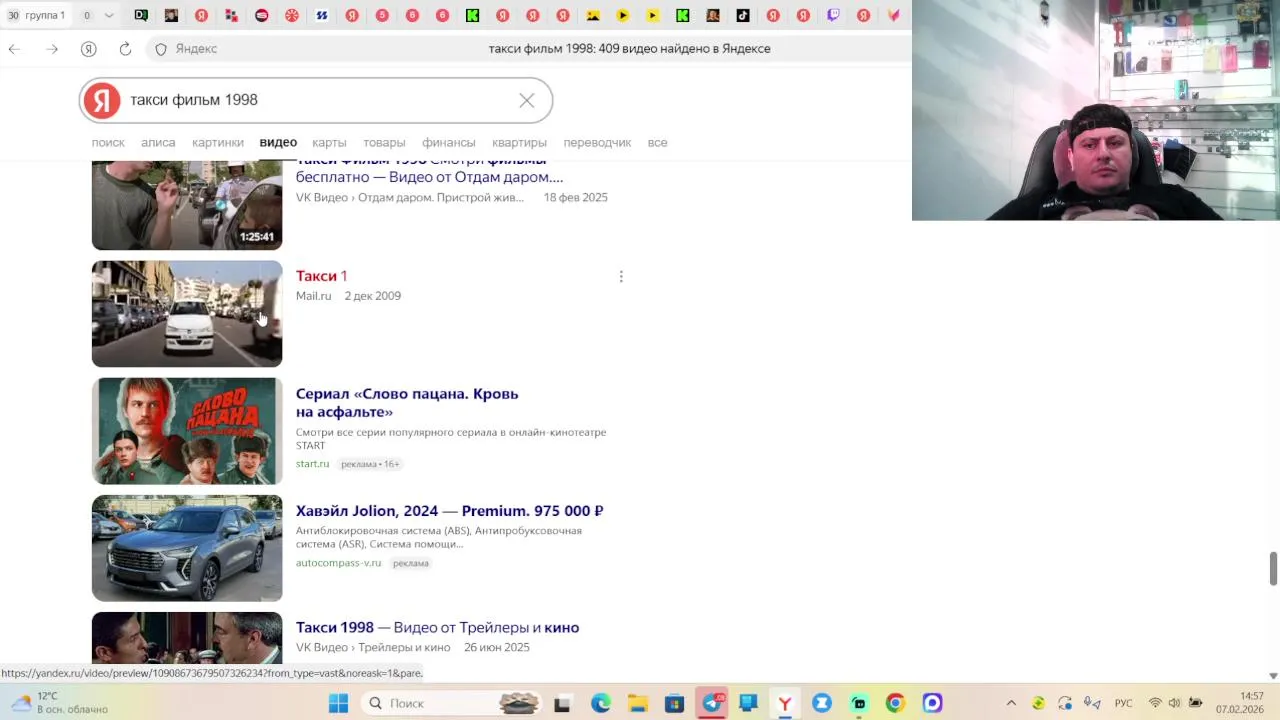This screenshot has width=1280, height=720.
Task: Launch Microsoft Edge from the taskbar
Action: pos(600,703)
